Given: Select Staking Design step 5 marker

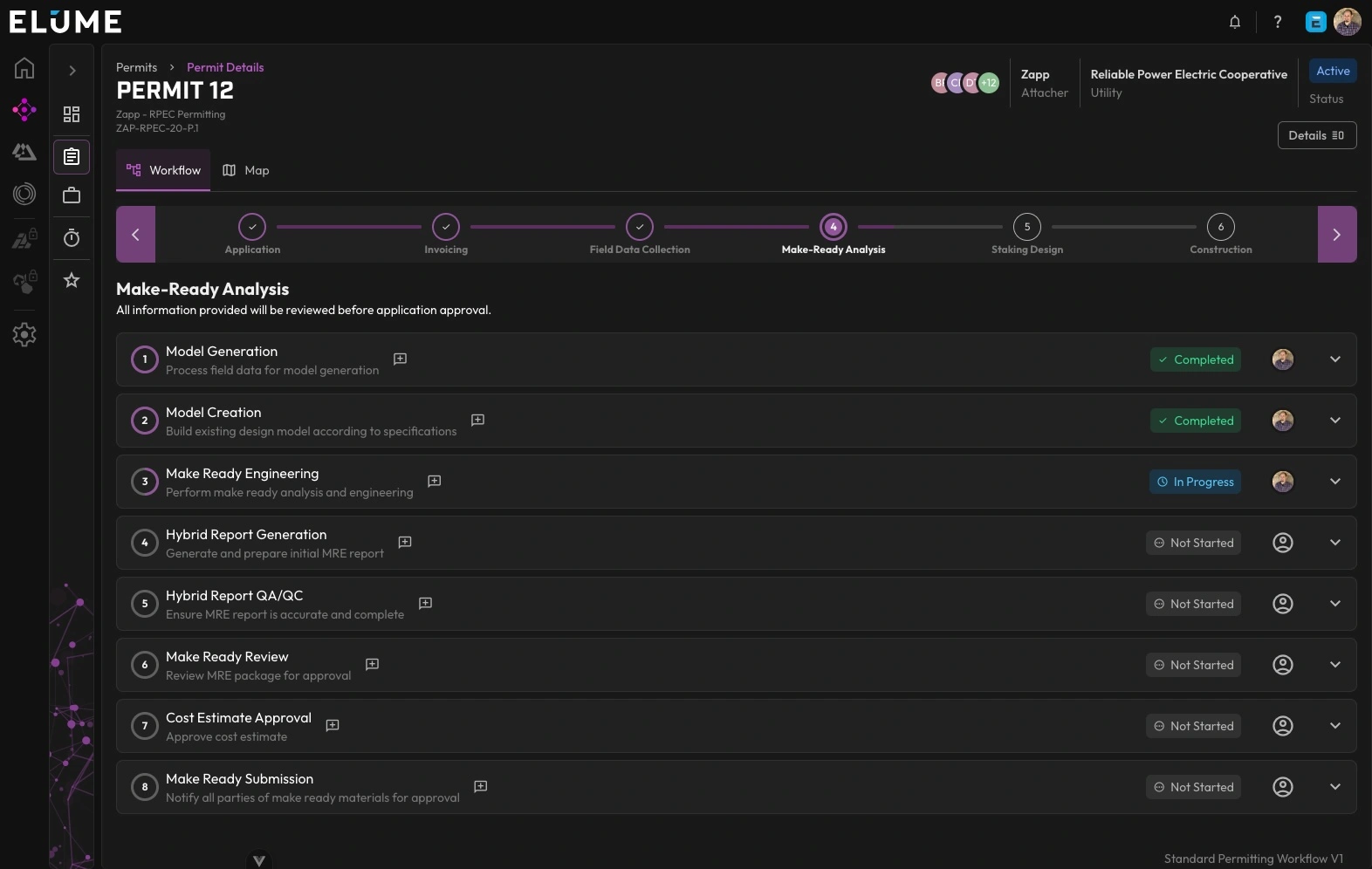Looking at the screenshot, I should tap(1026, 227).
